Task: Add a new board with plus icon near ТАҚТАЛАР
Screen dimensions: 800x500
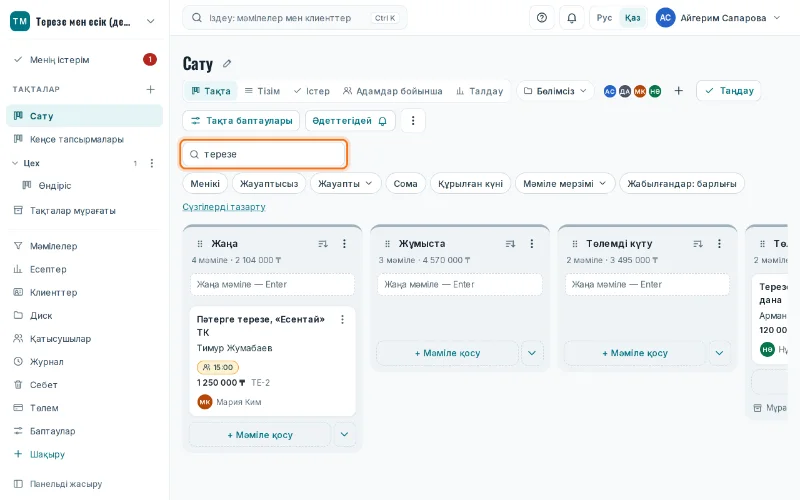Action: [x=151, y=89]
